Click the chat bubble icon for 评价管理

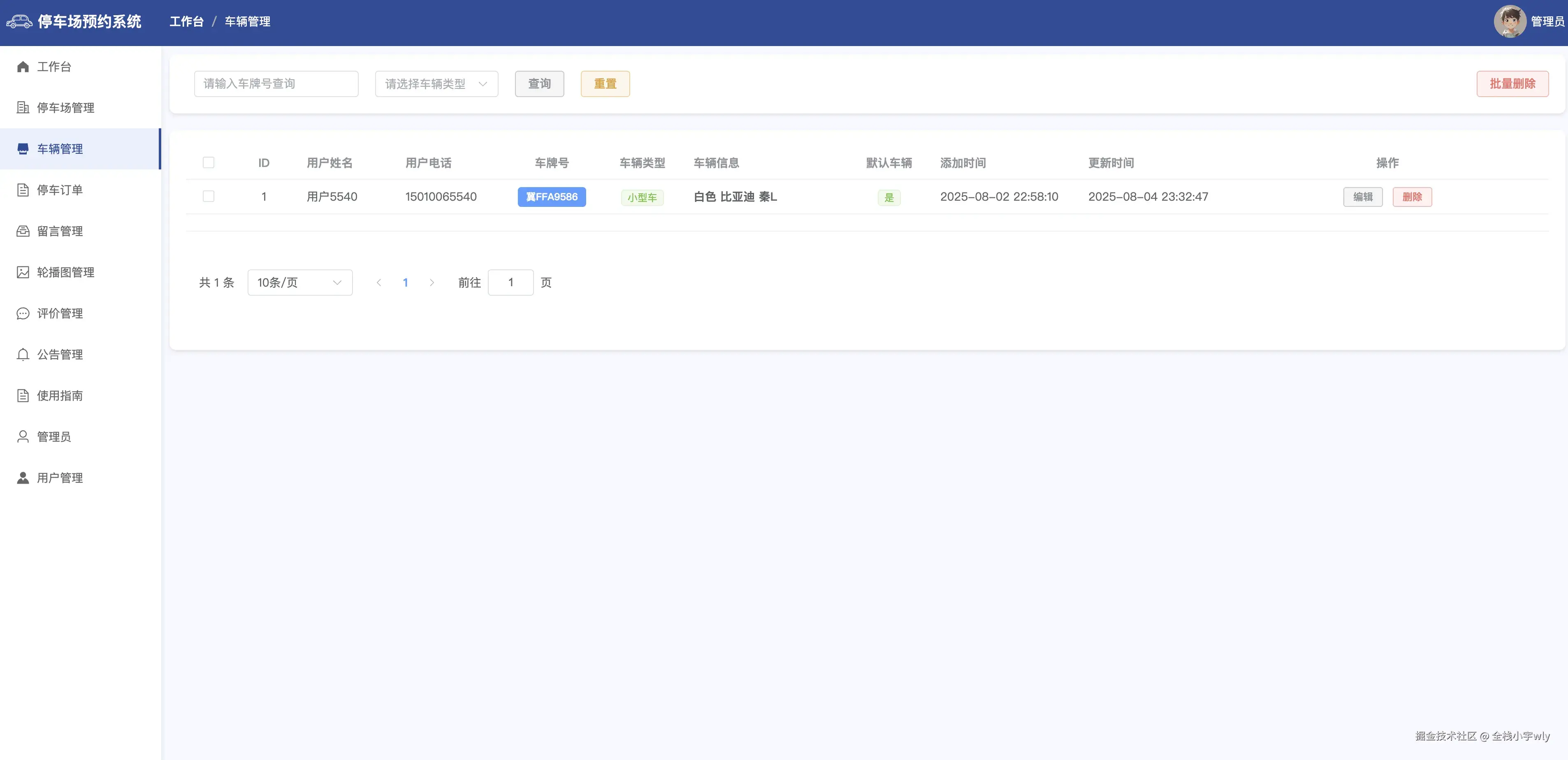coord(23,313)
